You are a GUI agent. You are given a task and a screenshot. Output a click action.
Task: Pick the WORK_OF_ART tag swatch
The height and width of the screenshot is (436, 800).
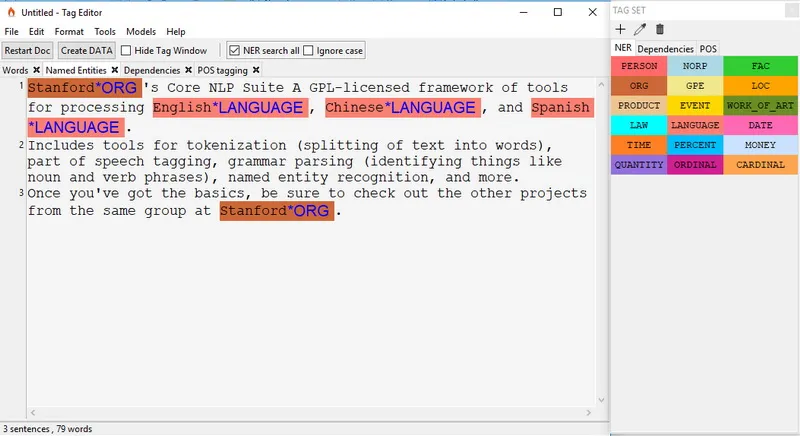760,106
